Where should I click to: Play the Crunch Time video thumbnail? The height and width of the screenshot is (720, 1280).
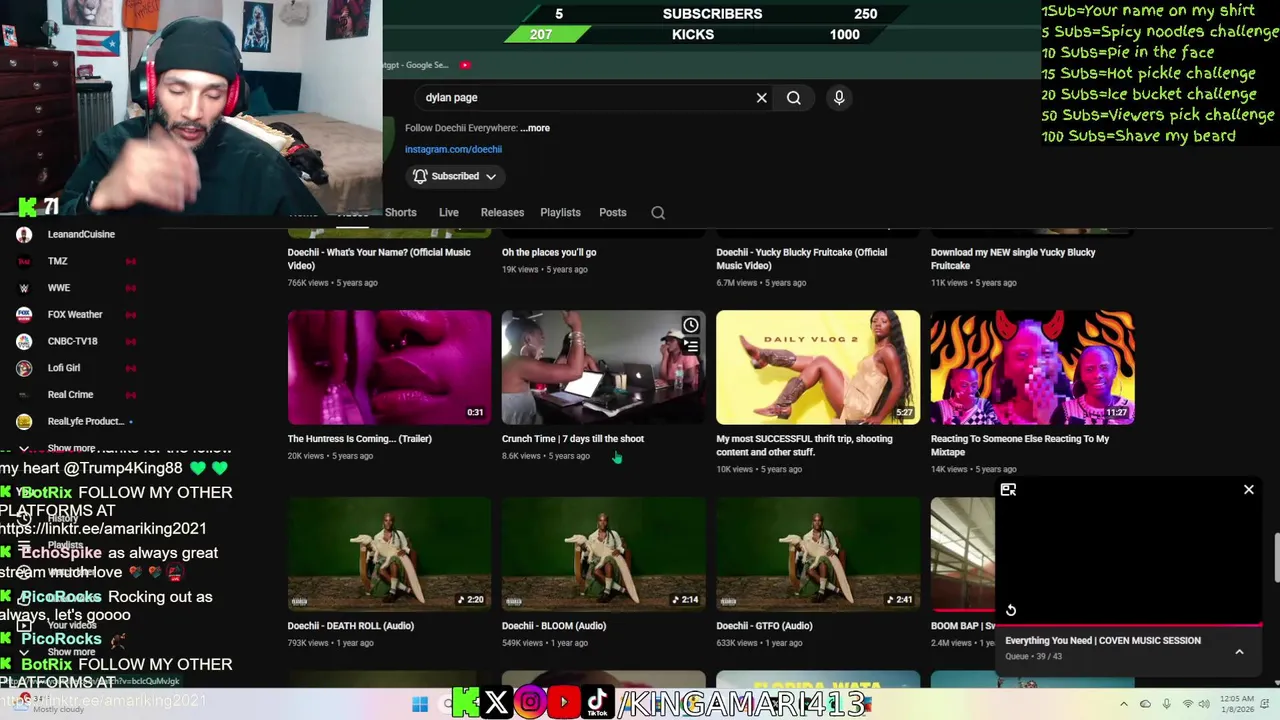point(604,367)
